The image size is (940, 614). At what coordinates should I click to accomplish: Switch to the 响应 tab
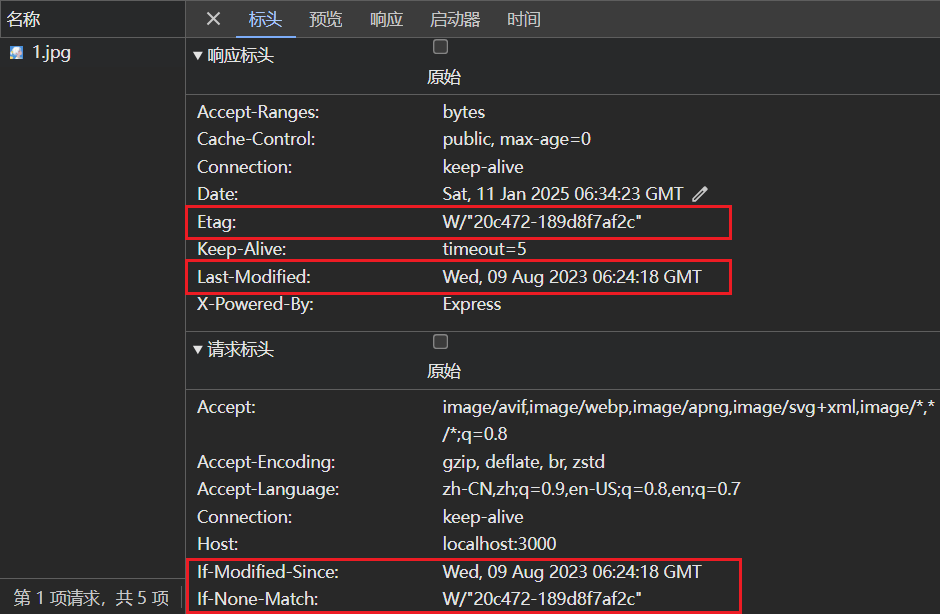[386, 19]
